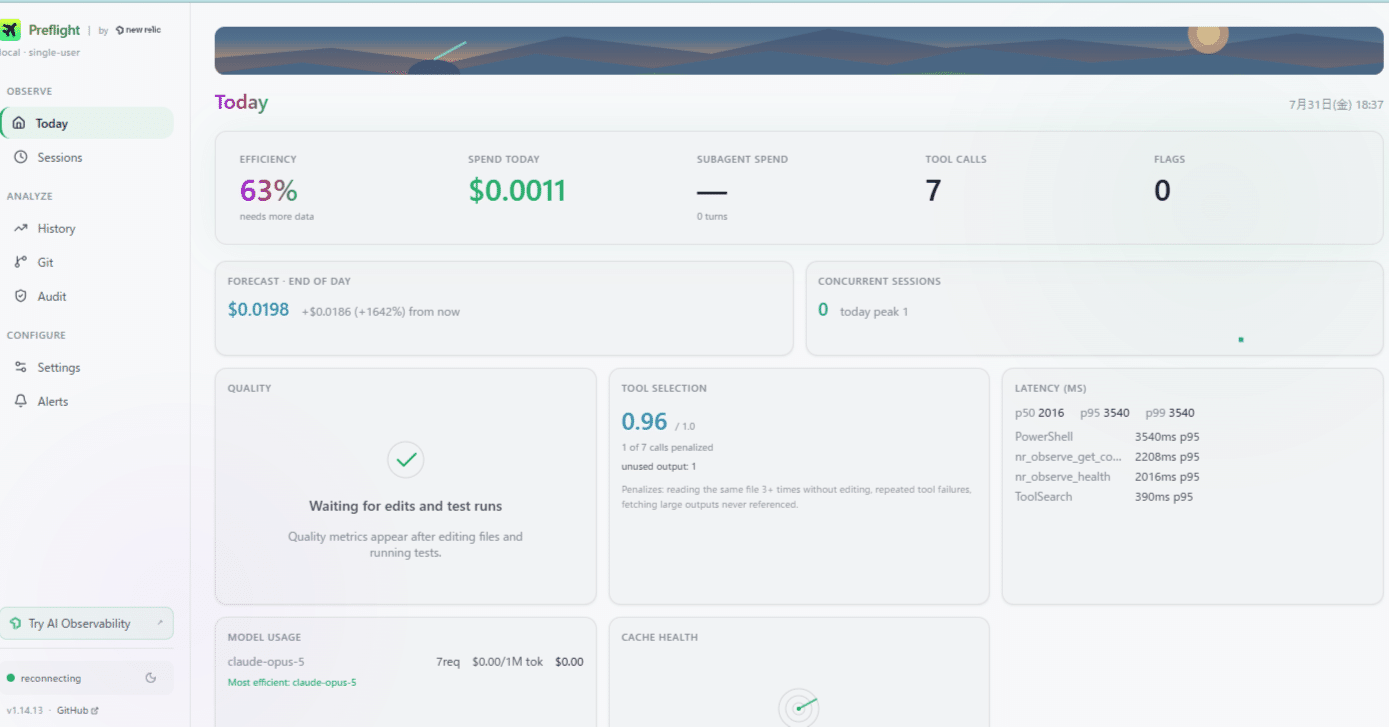
Task: Click the p95 3540 latency value
Action: tap(1105, 412)
